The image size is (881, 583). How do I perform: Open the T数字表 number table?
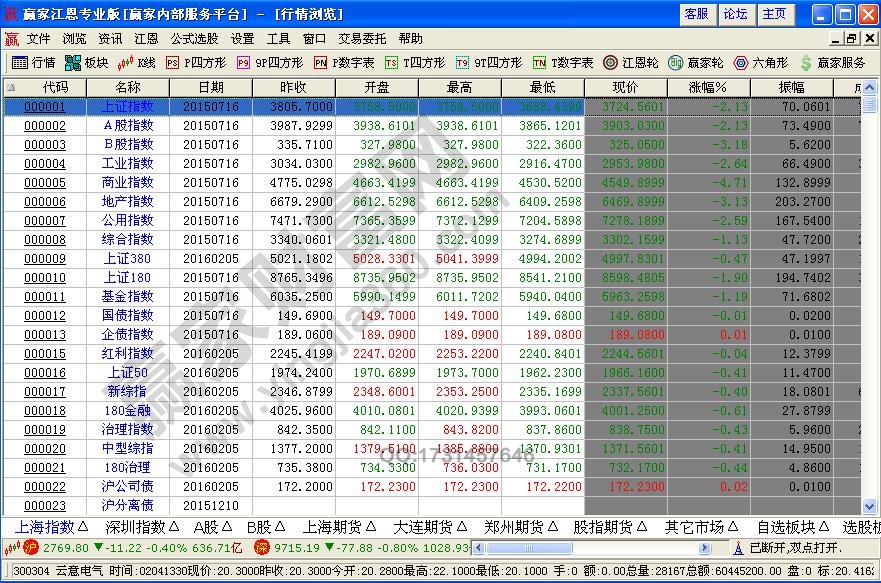pyautogui.click(x=560, y=63)
